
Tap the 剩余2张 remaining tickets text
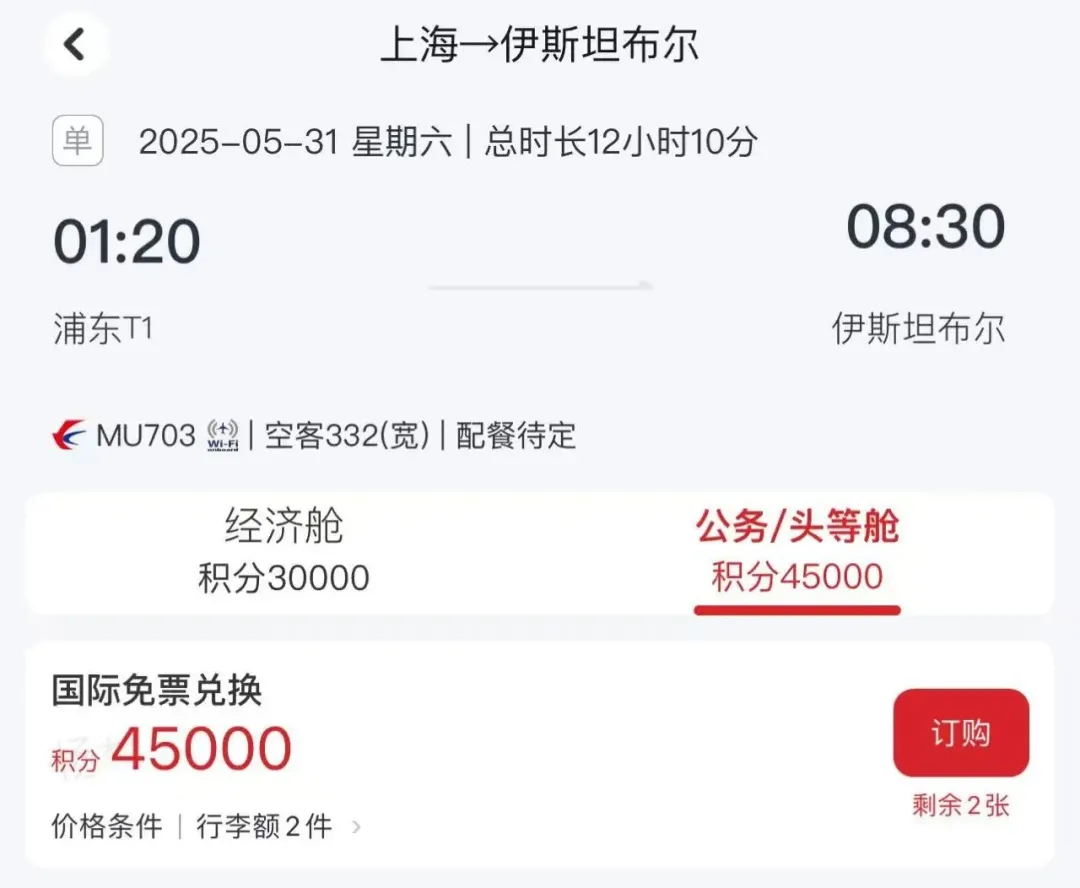pos(961,805)
